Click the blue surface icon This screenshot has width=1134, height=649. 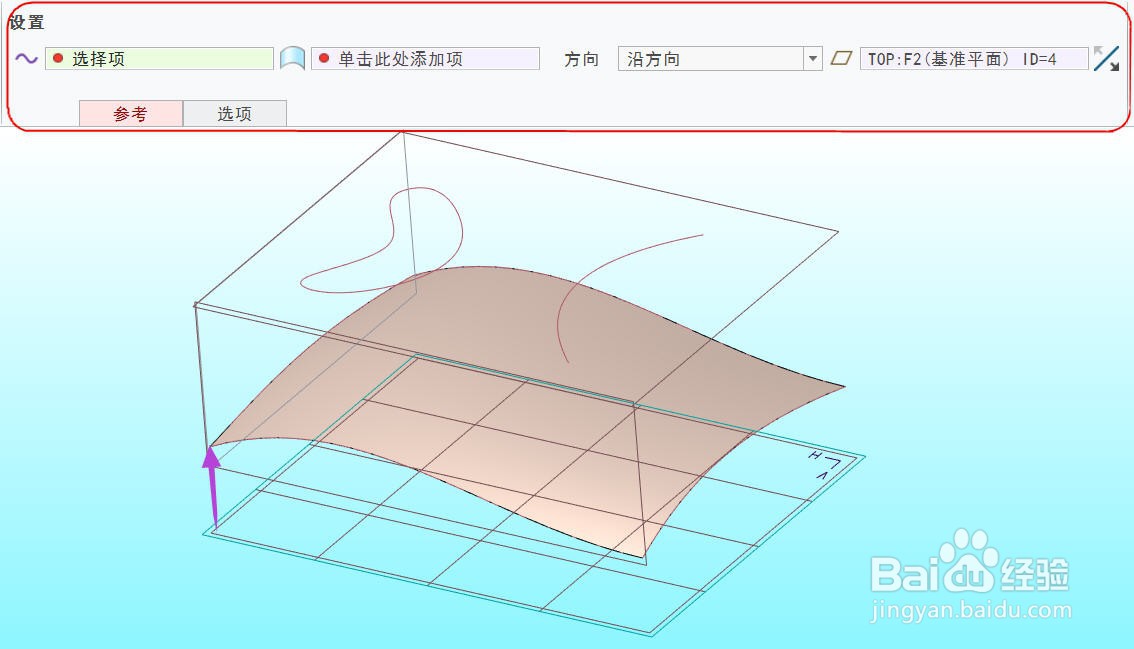(292, 59)
